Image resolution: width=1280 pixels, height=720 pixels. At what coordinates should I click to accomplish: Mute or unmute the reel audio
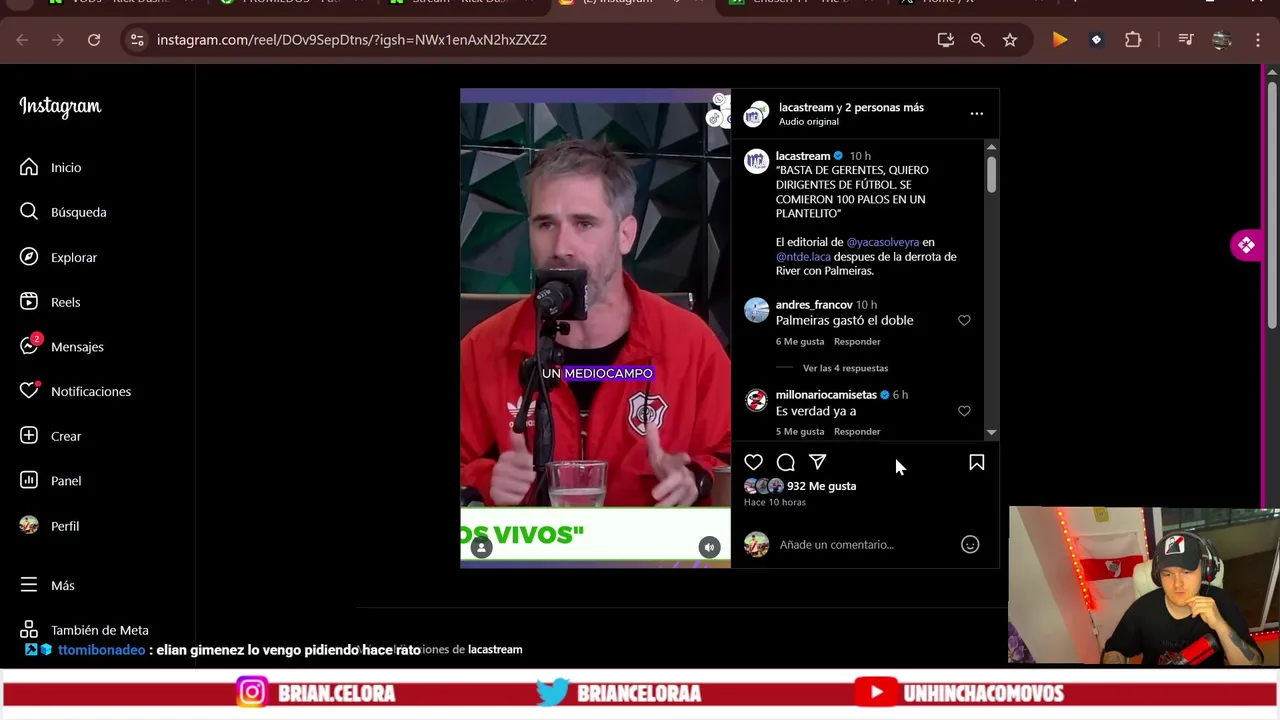click(x=709, y=547)
